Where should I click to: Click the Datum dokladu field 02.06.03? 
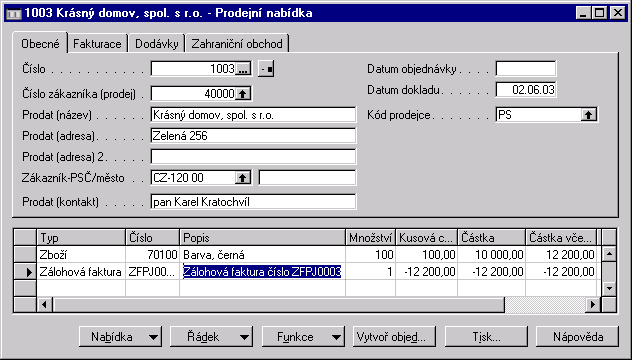[526, 89]
